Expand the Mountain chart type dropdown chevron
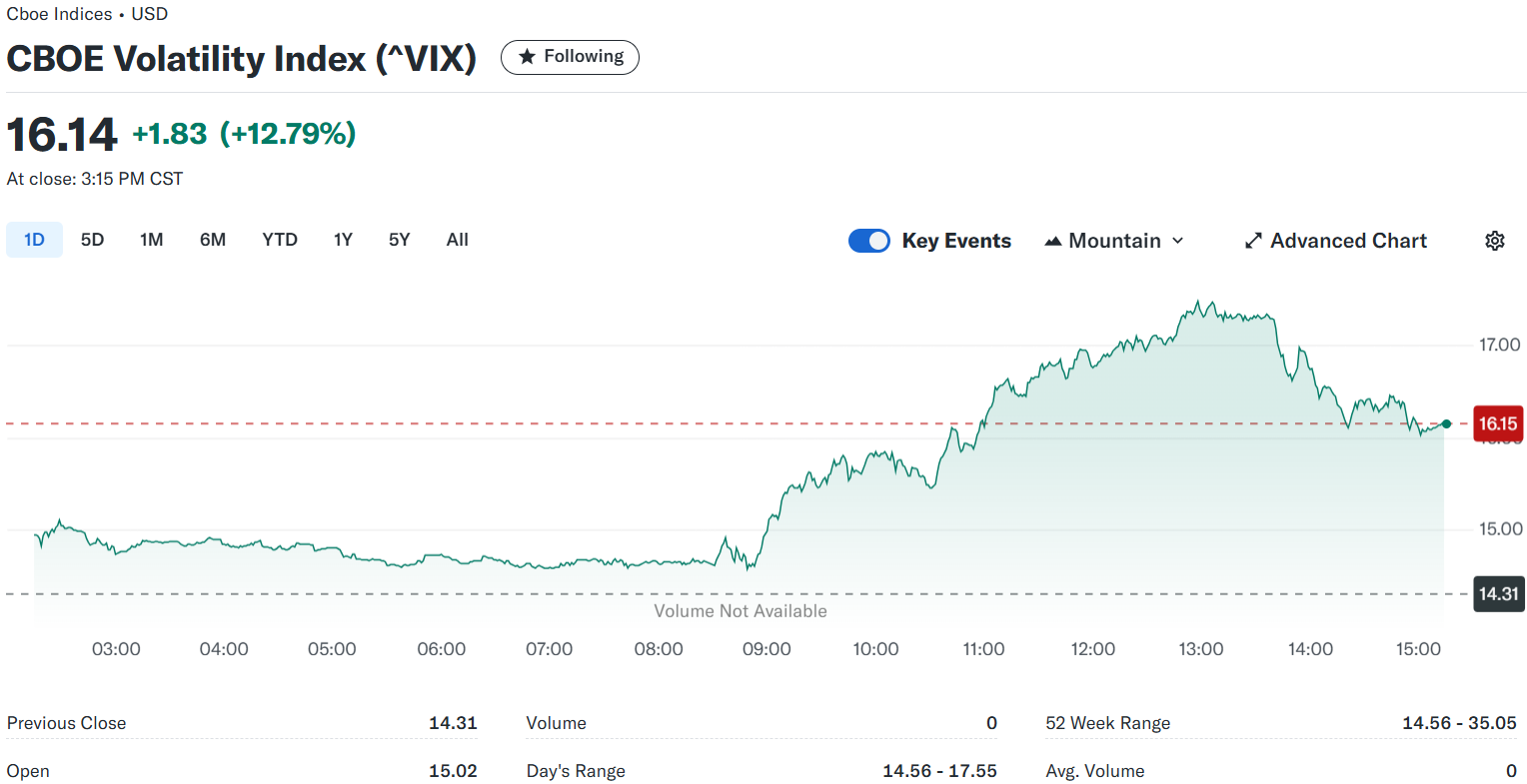Viewport: 1527px width, 784px height. pos(1177,241)
